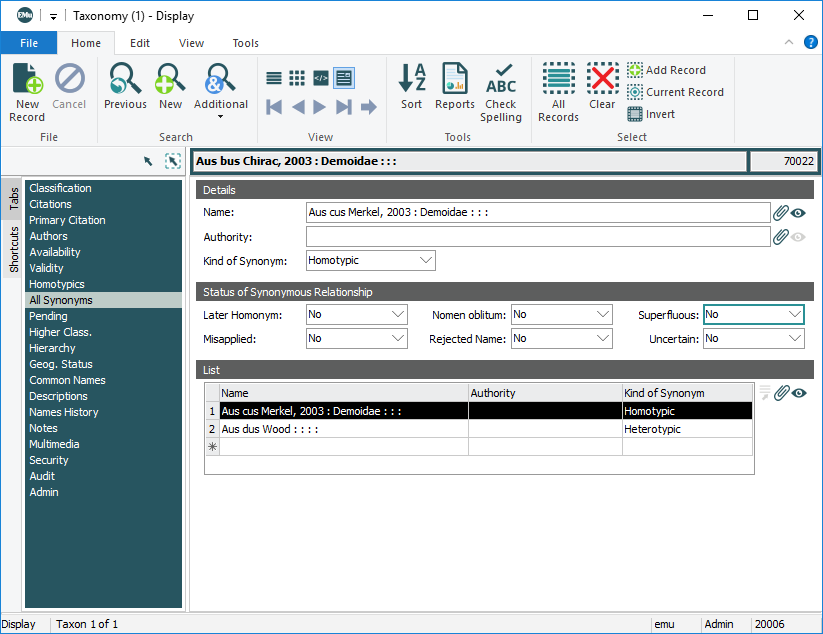Click the attachment paperclip beside Name field
Image resolution: width=823 pixels, height=634 pixels.
coord(781,212)
